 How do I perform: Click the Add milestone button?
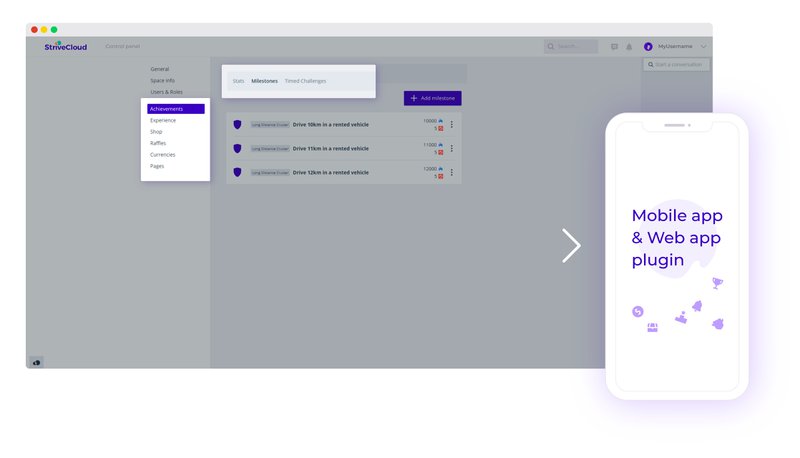click(433, 98)
